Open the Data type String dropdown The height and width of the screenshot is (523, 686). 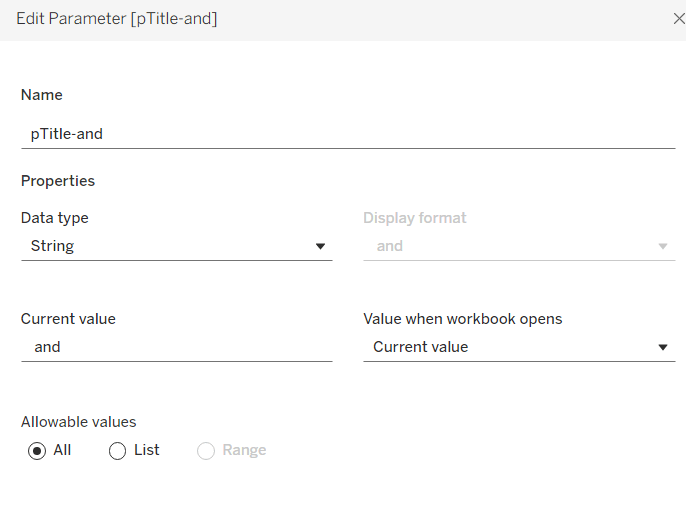175,246
